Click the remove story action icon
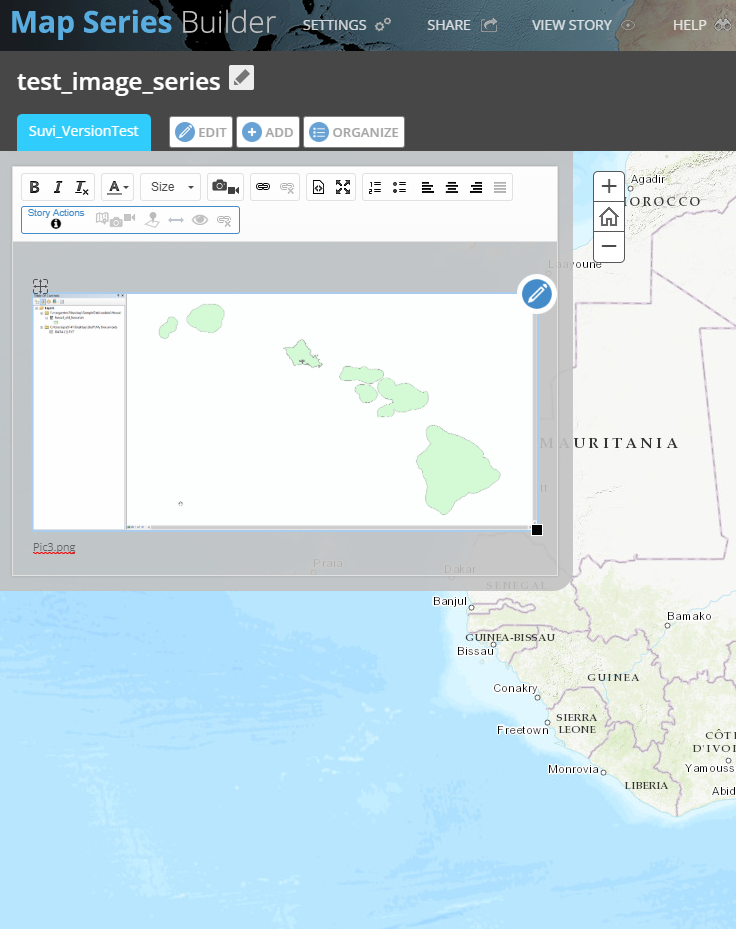Viewport: 736px width, 929px height. (x=224, y=220)
